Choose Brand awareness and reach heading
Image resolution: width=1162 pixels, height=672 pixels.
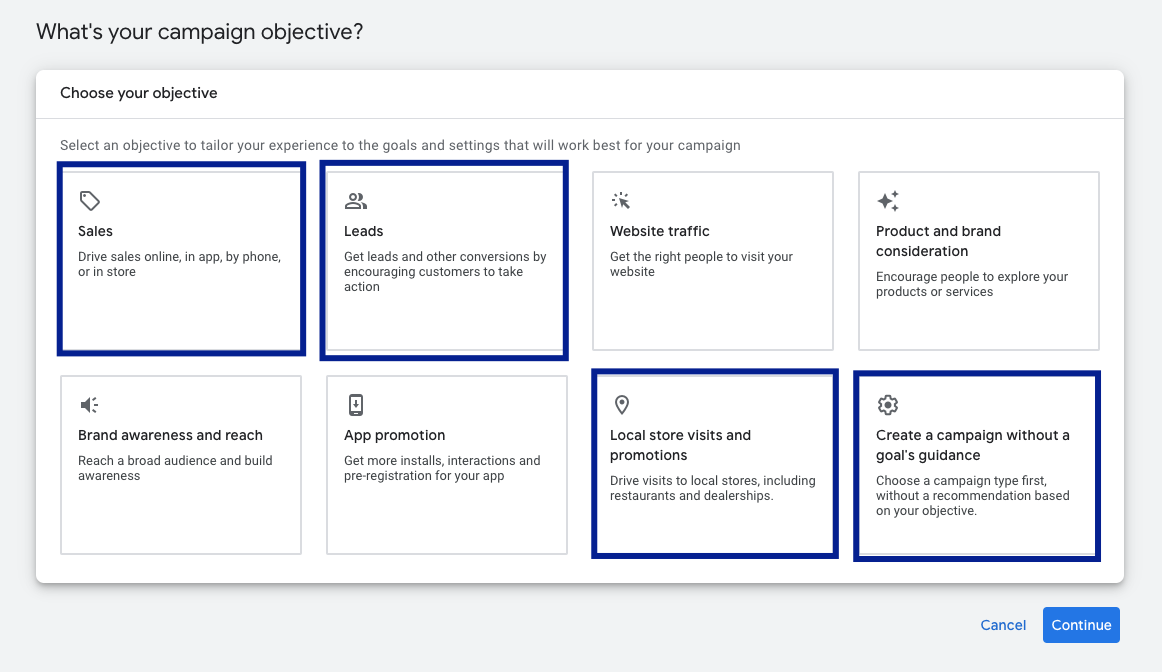[x=170, y=435]
